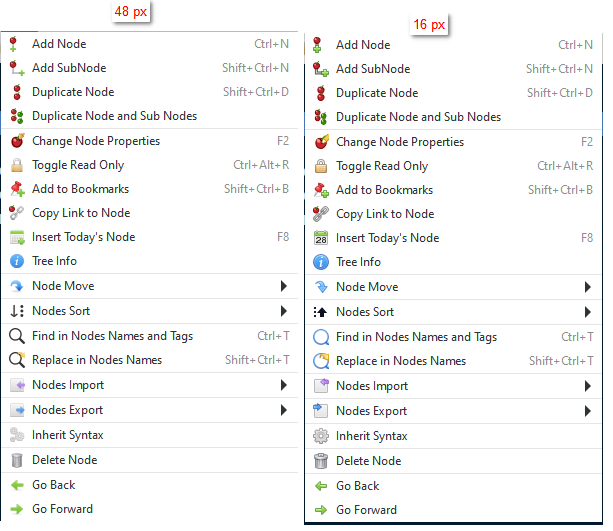The image size is (613, 531).
Task: Click the blue Tree Info icon in left menu
Action: tap(17, 261)
